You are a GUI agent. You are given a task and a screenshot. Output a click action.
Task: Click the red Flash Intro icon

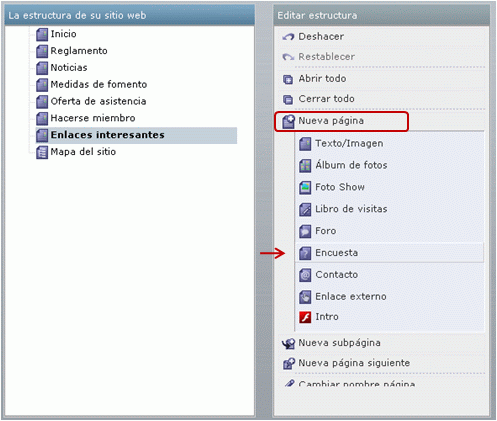(x=305, y=317)
